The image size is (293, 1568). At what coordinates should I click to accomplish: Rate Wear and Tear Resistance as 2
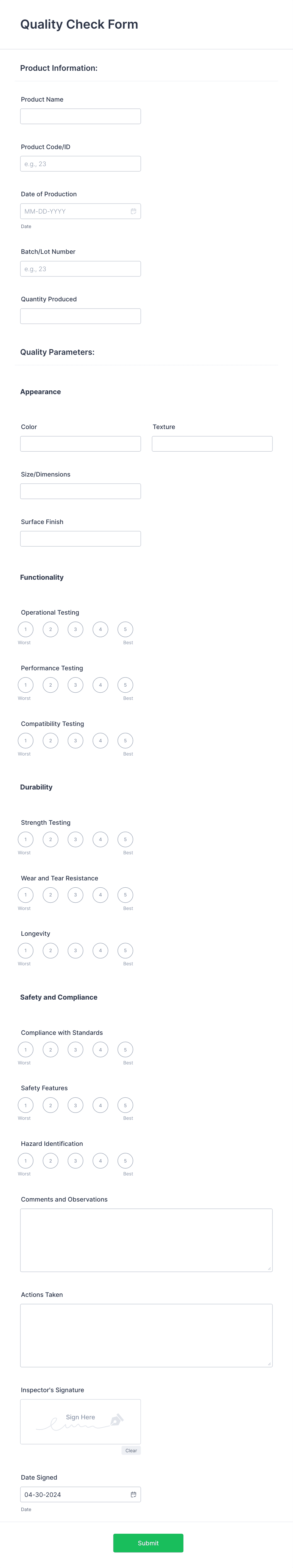point(50,895)
